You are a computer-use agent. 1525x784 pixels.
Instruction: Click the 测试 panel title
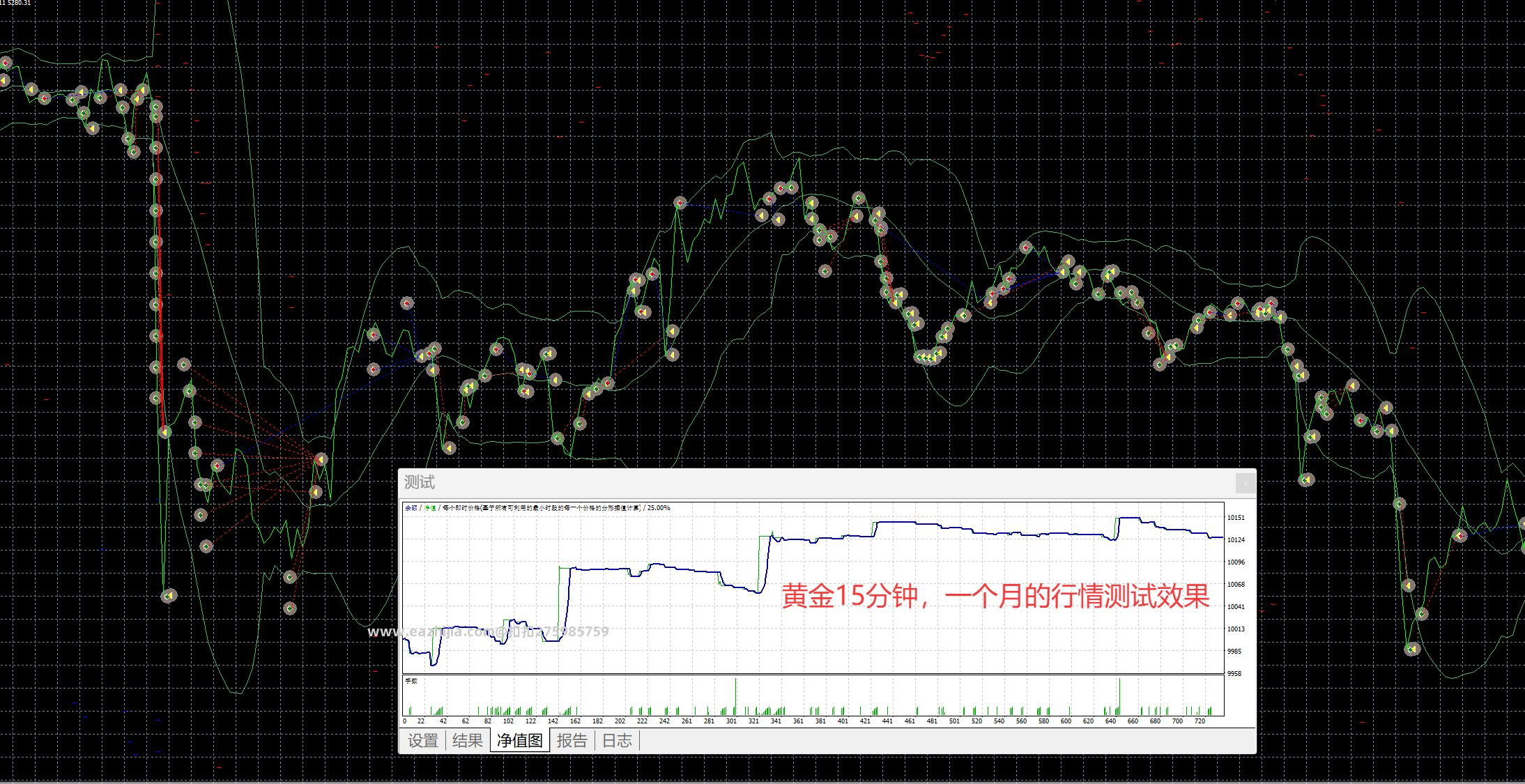tap(420, 482)
